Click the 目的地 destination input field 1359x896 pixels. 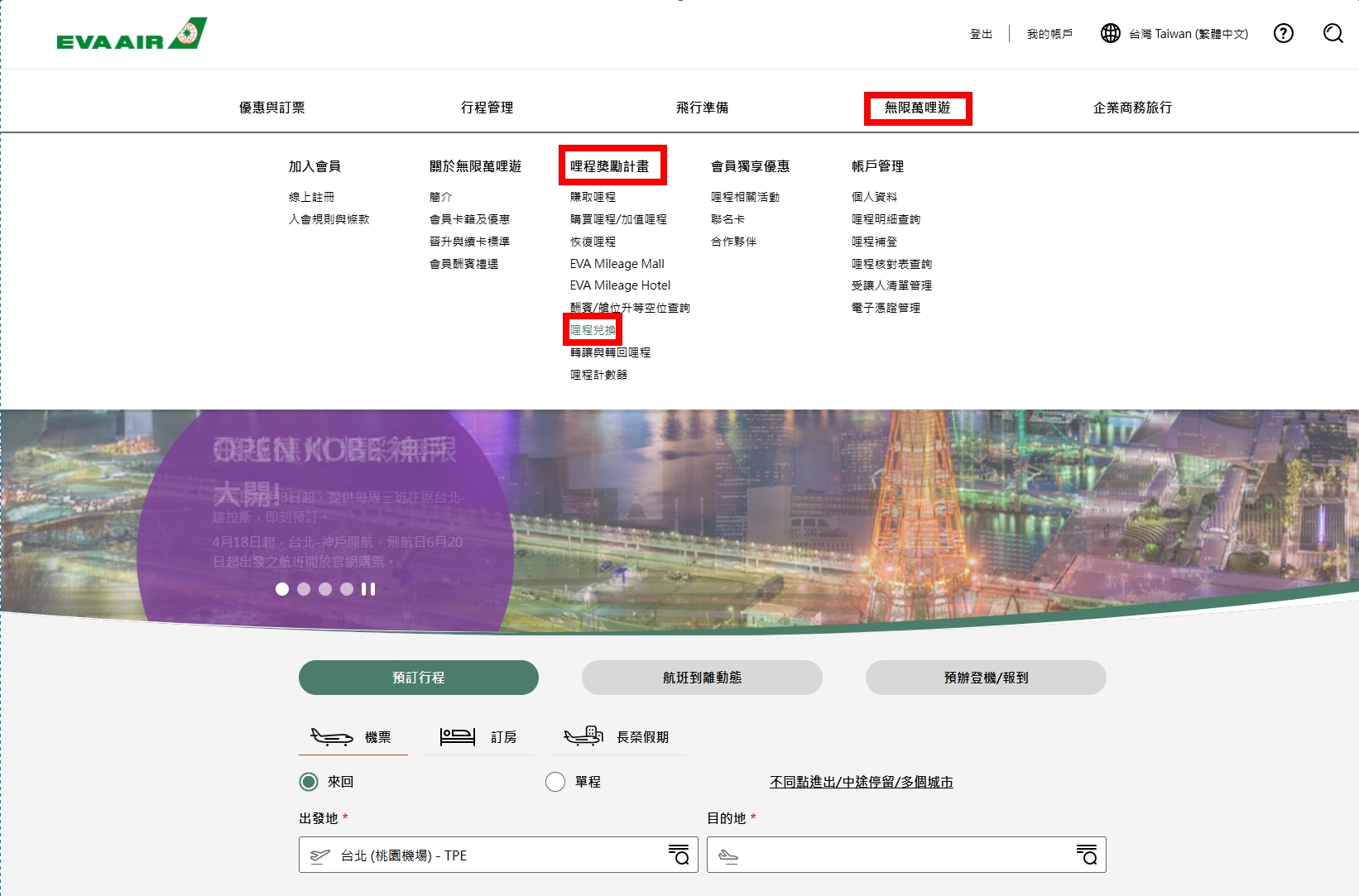(x=906, y=855)
